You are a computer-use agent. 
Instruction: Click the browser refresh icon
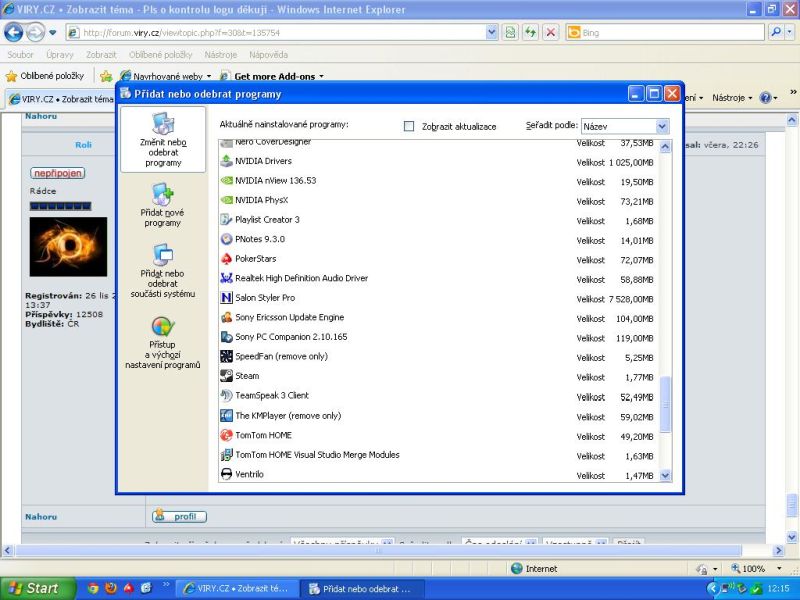(531, 33)
